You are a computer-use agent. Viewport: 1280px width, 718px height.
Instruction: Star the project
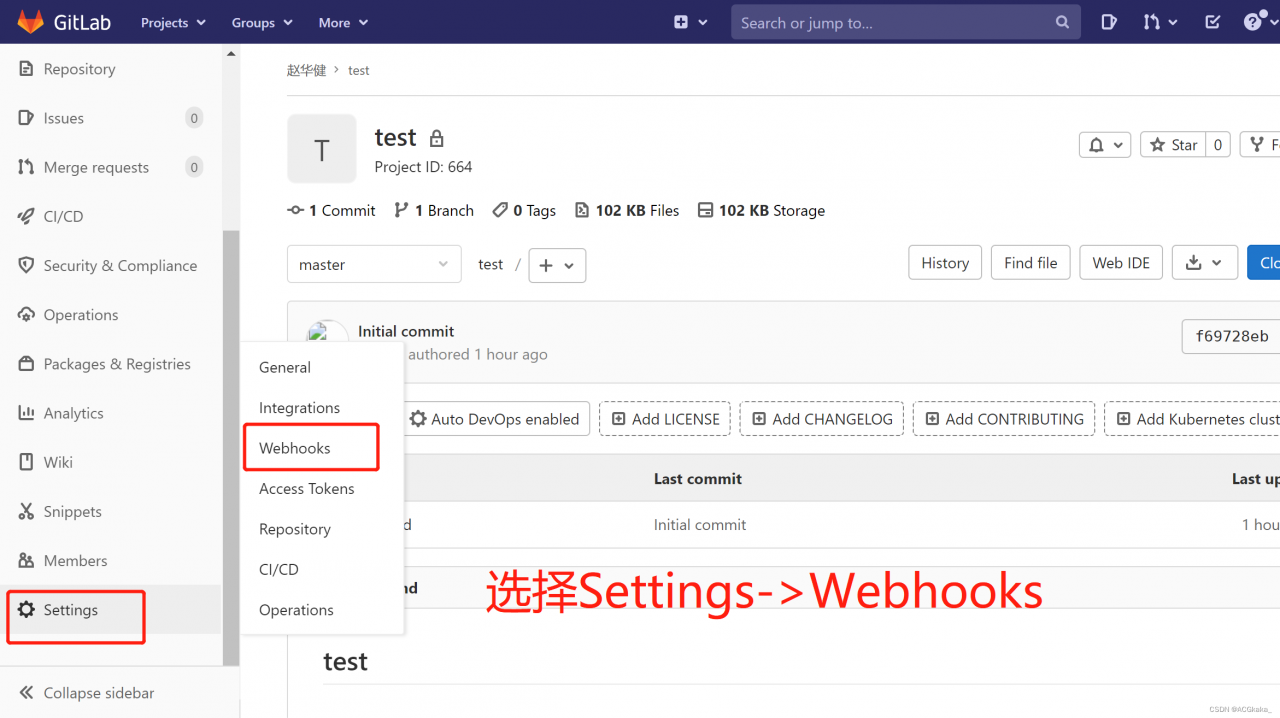point(1173,145)
